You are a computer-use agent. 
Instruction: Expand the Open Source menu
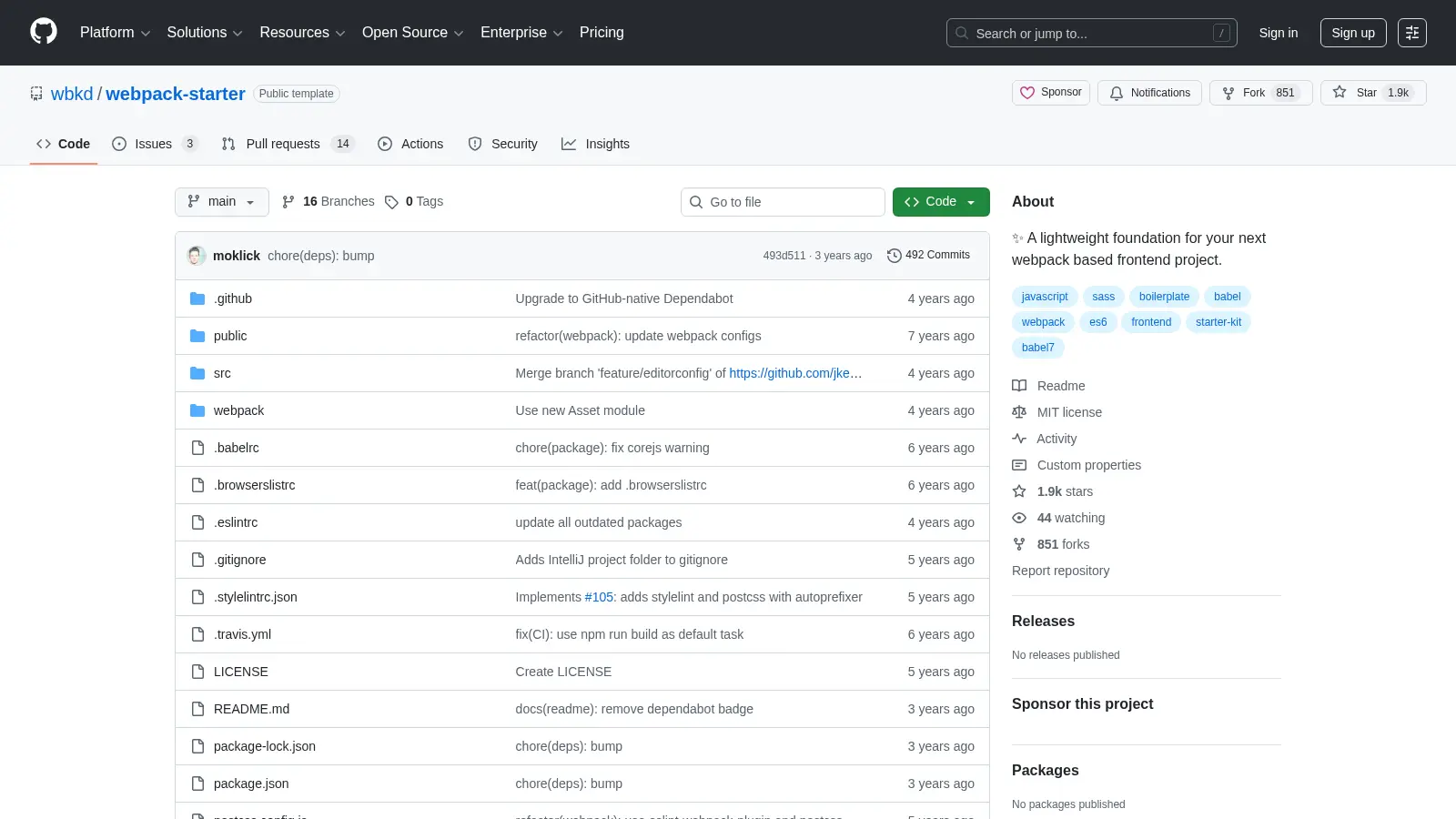click(x=413, y=33)
